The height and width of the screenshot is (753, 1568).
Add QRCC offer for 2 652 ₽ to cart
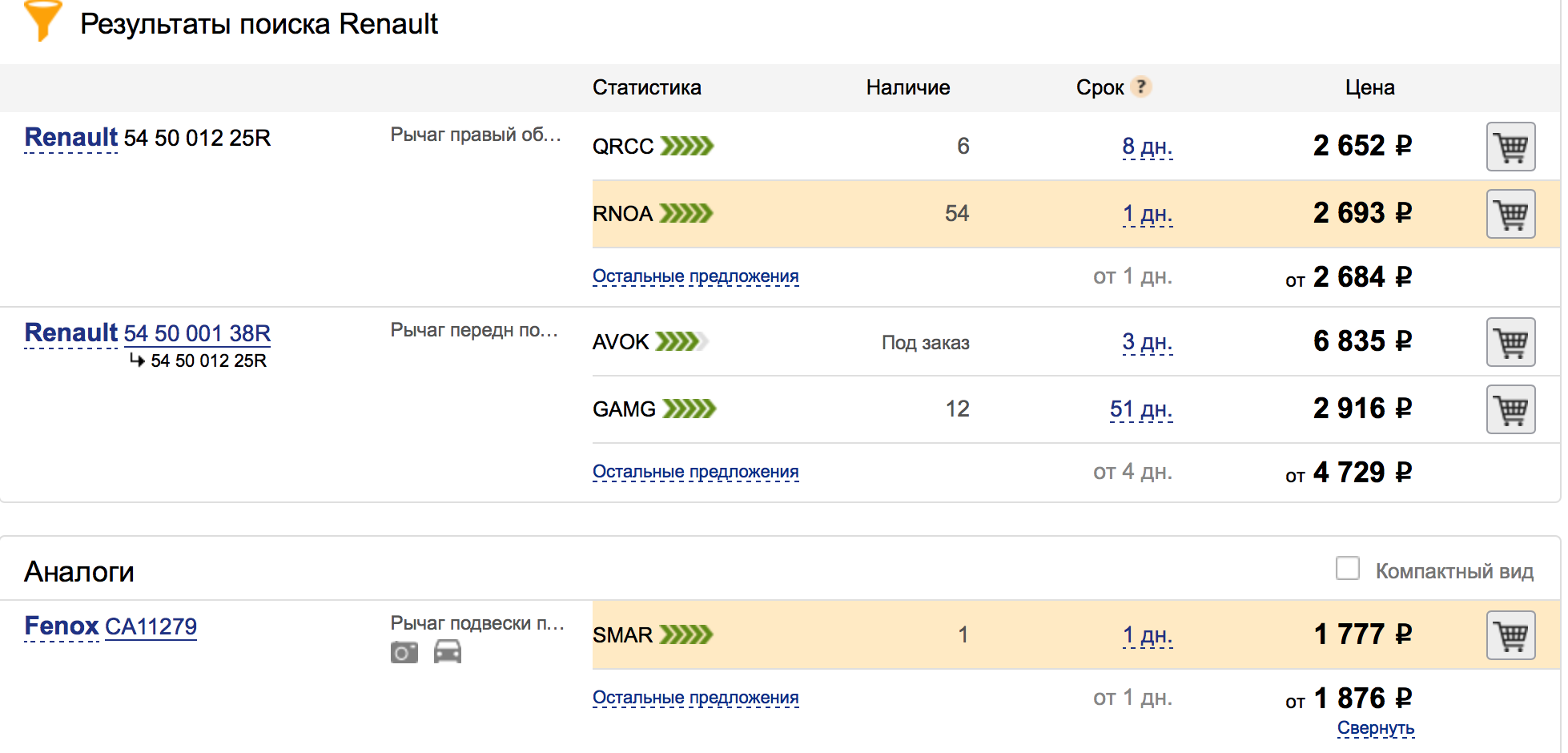[x=1510, y=147]
